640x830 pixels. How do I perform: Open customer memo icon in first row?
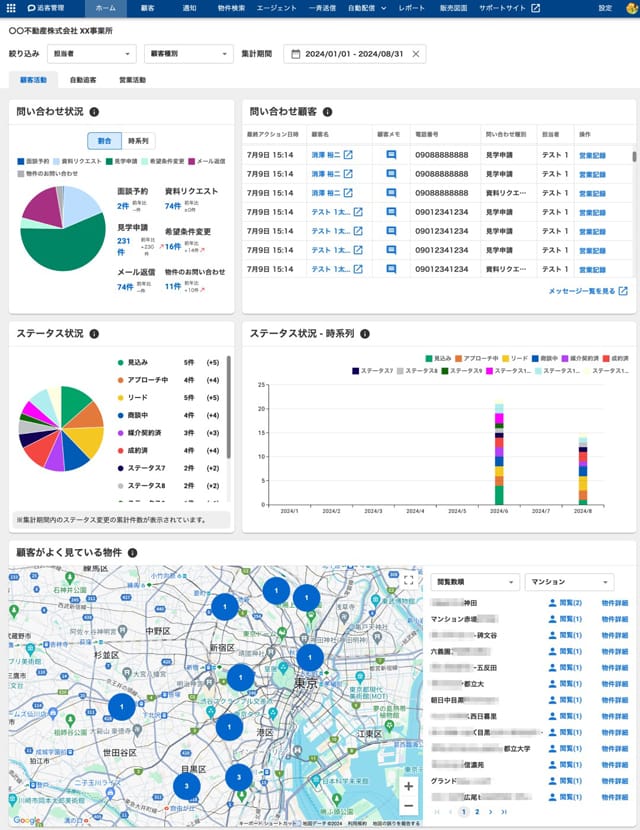pyautogui.click(x=391, y=155)
